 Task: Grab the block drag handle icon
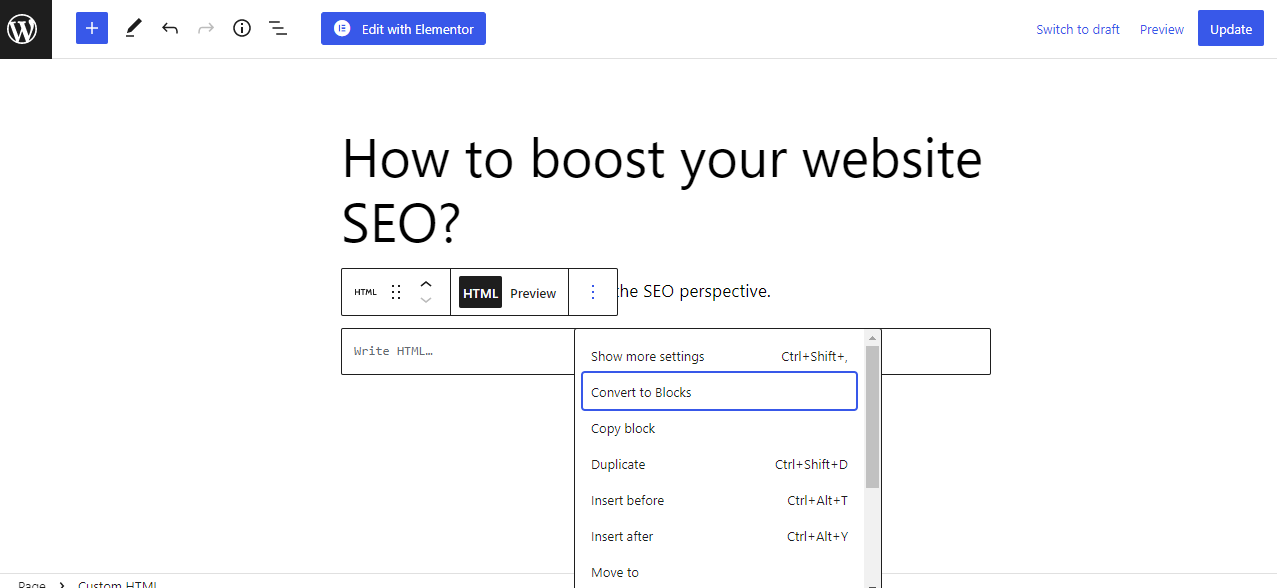pos(396,291)
